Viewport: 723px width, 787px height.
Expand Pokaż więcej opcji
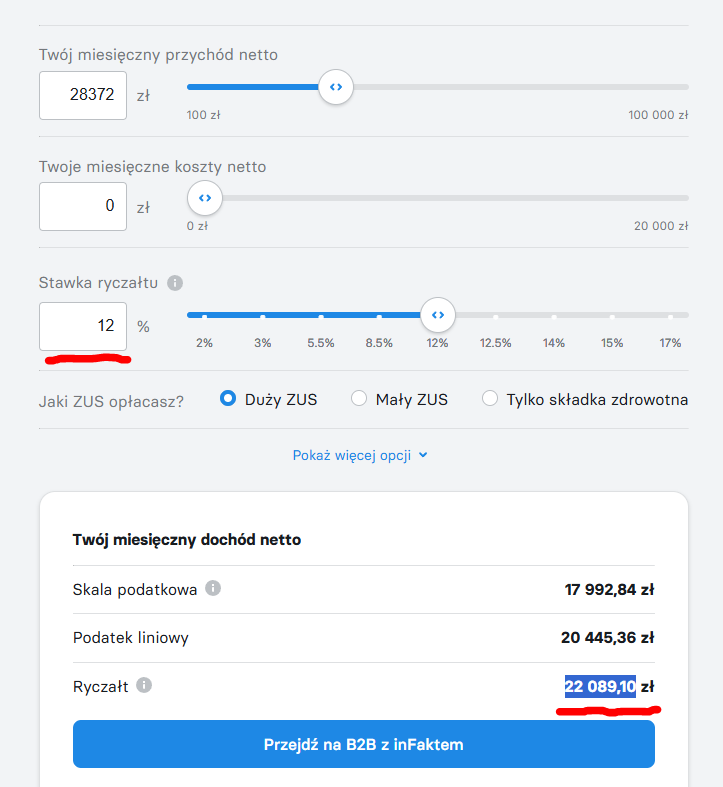tap(353, 455)
